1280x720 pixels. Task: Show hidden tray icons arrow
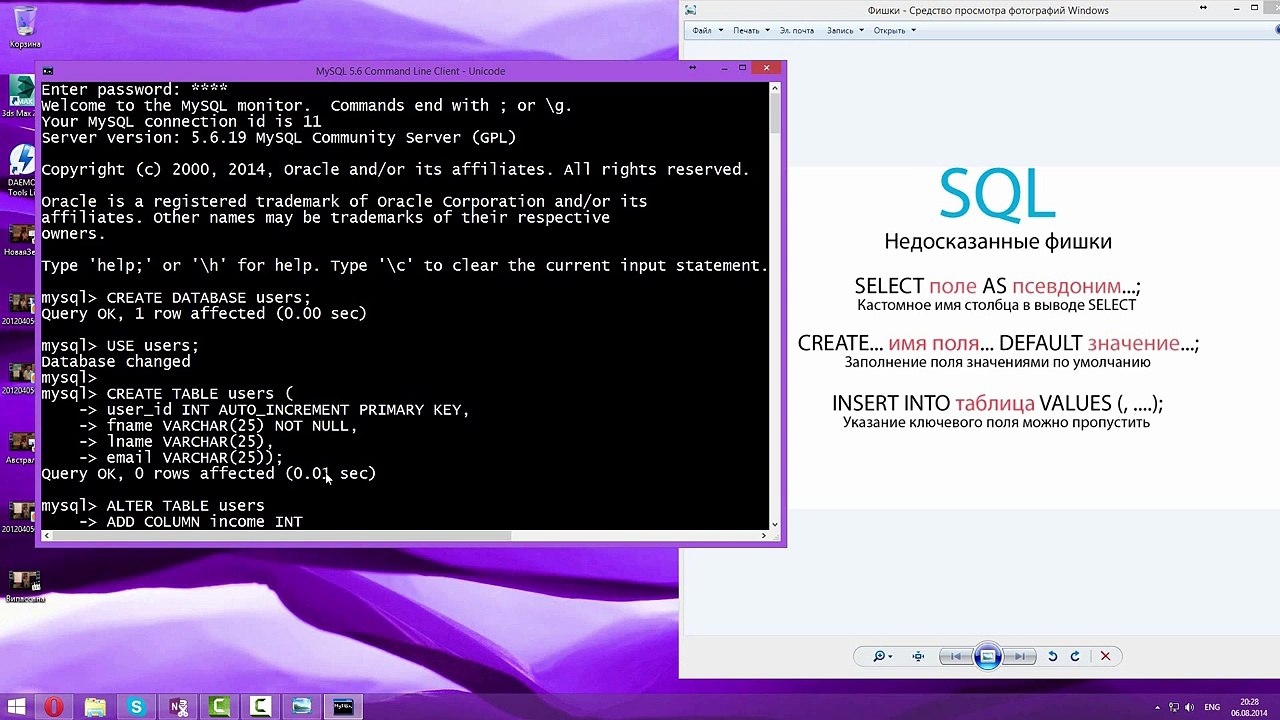click(1157, 707)
